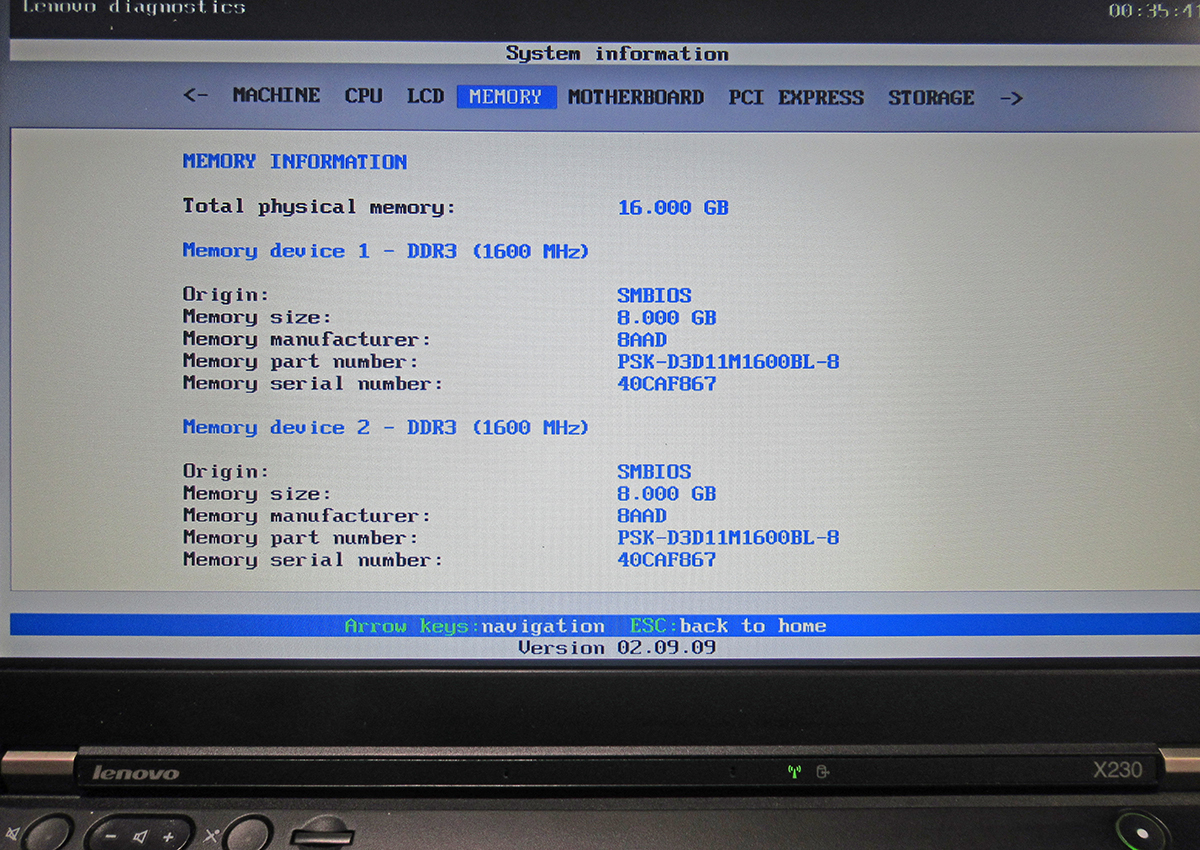Click 8AAD manufacturer for device 1
The height and width of the screenshot is (850, 1200).
click(642, 339)
